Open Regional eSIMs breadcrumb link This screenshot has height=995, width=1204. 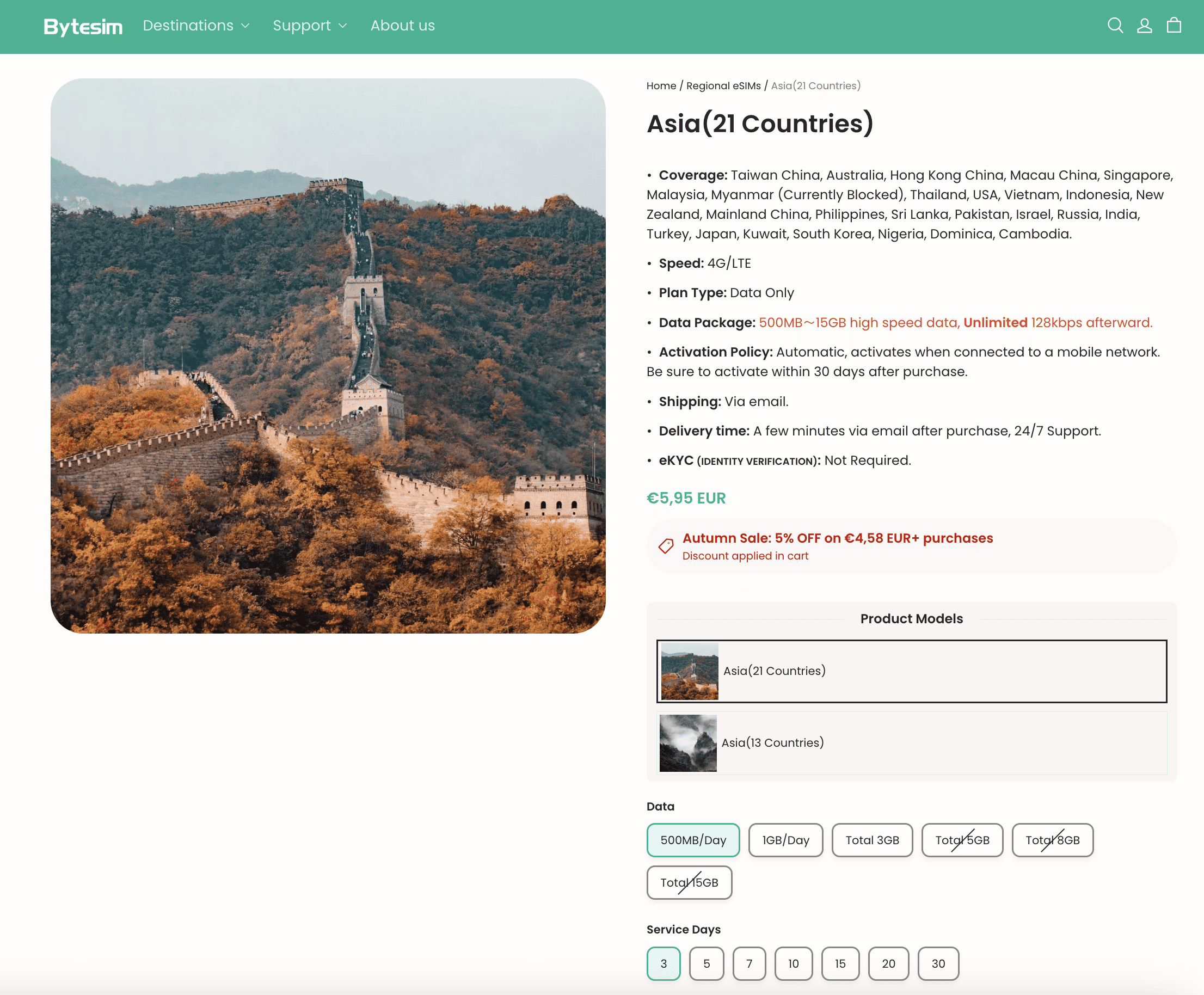pyautogui.click(x=723, y=86)
